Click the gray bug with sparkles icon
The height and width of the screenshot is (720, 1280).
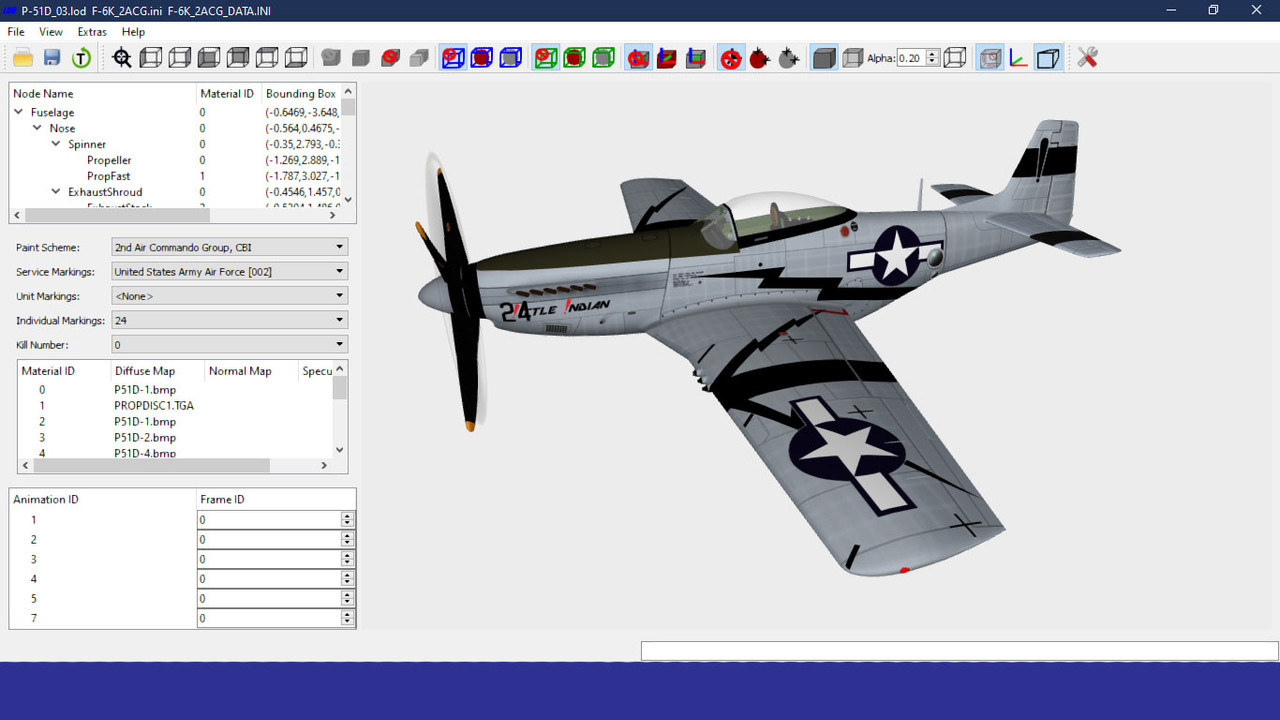(x=789, y=58)
